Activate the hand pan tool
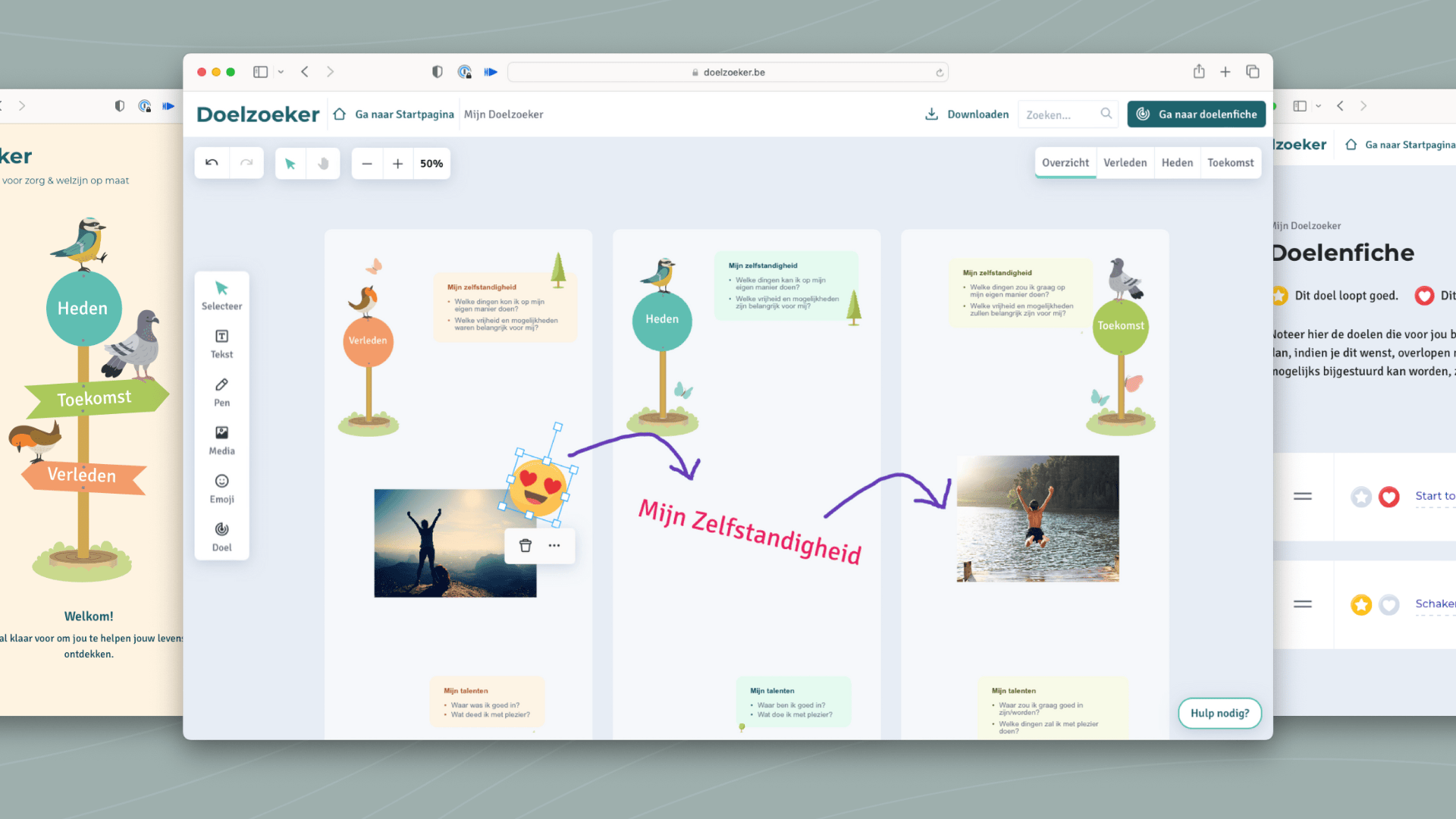1456x819 pixels. (x=323, y=163)
